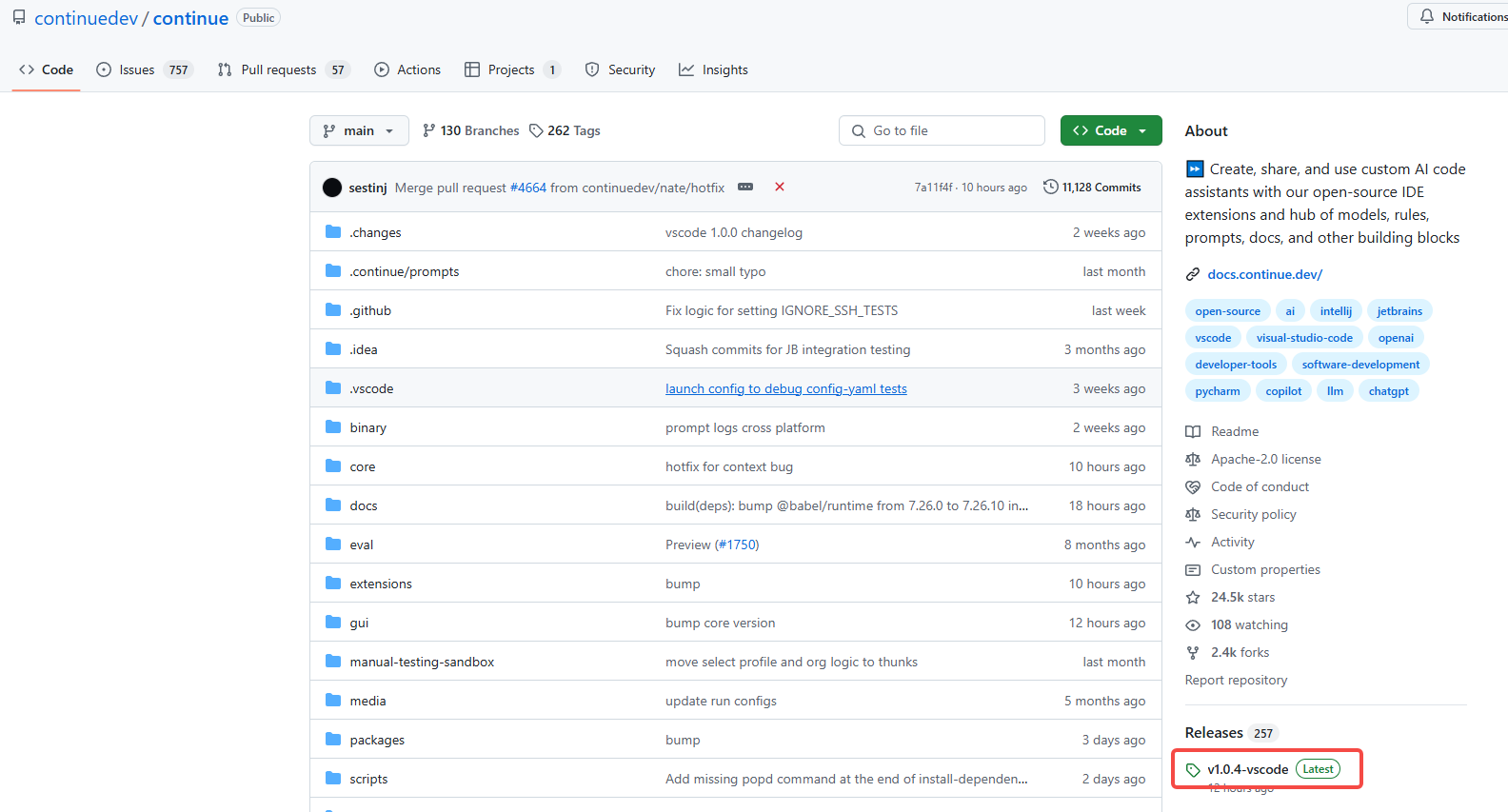Click the Code of conduct icon
The image size is (1508, 812).
pos(1193,486)
